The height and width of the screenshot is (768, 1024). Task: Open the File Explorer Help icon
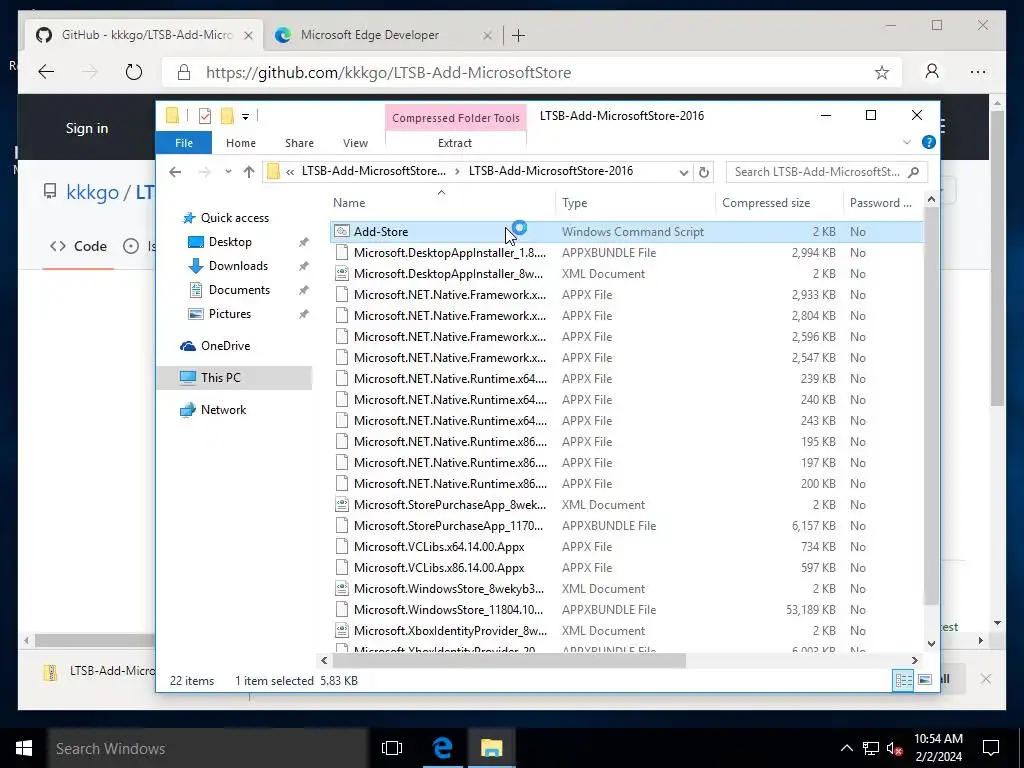point(928,142)
